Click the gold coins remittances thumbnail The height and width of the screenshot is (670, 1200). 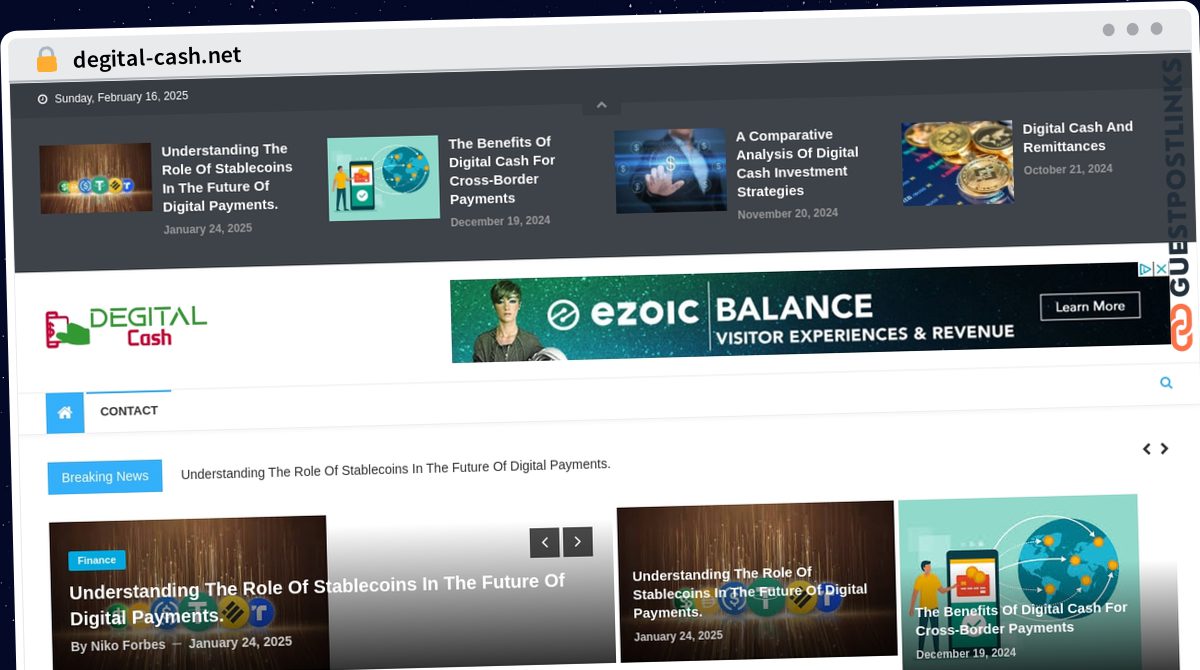957,163
